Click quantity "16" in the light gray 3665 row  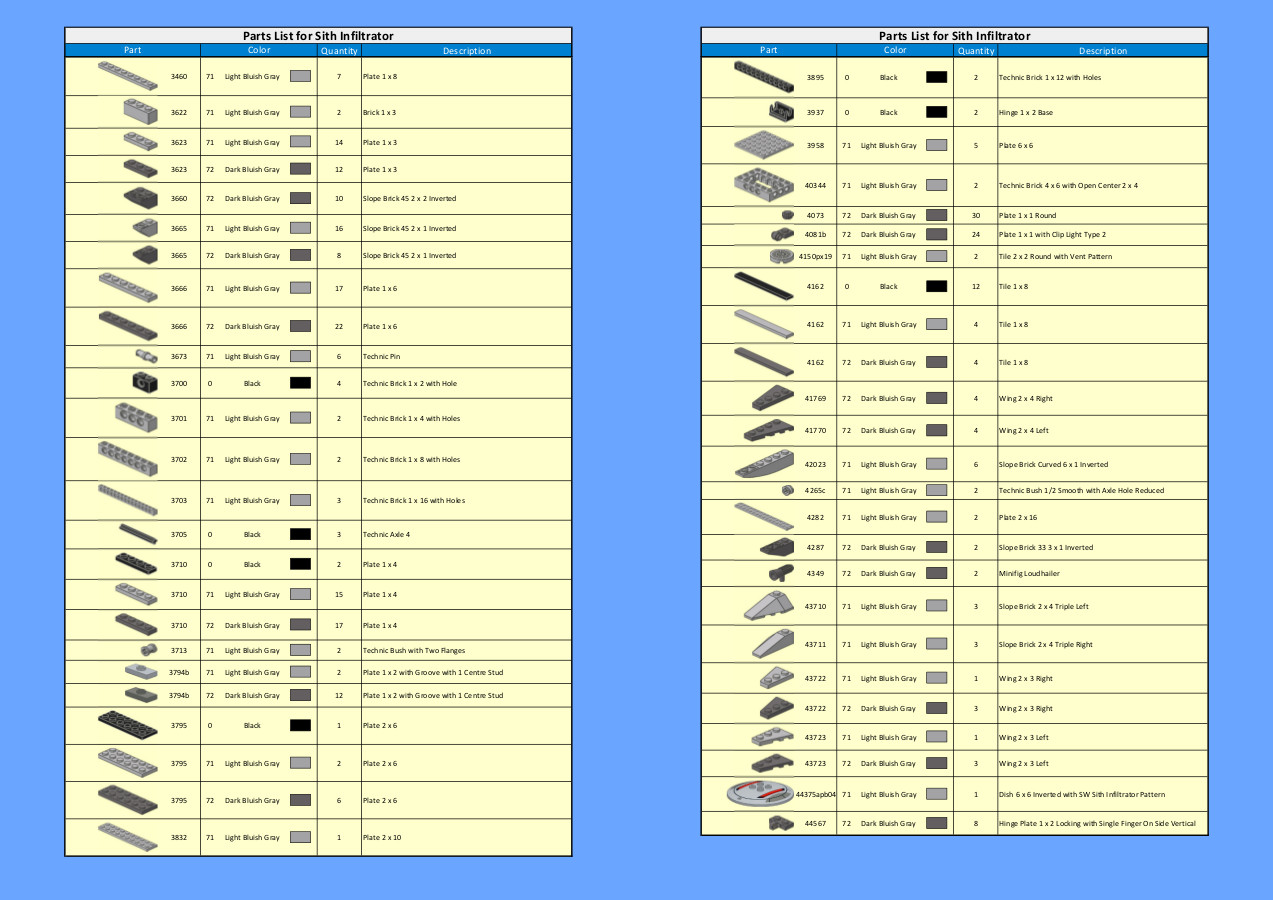pyautogui.click(x=339, y=228)
